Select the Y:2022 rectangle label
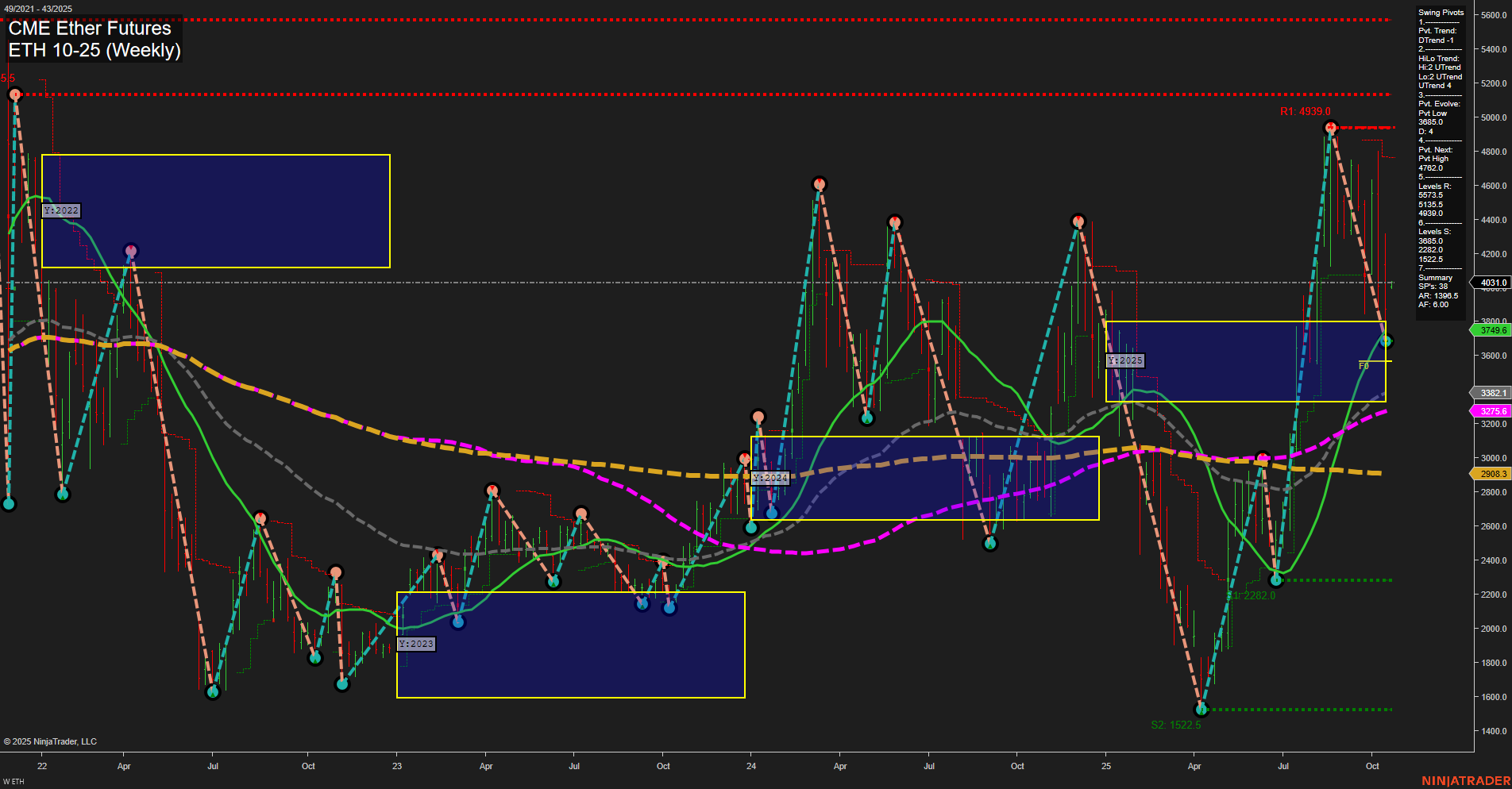The width and height of the screenshot is (1512, 789). click(61, 210)
